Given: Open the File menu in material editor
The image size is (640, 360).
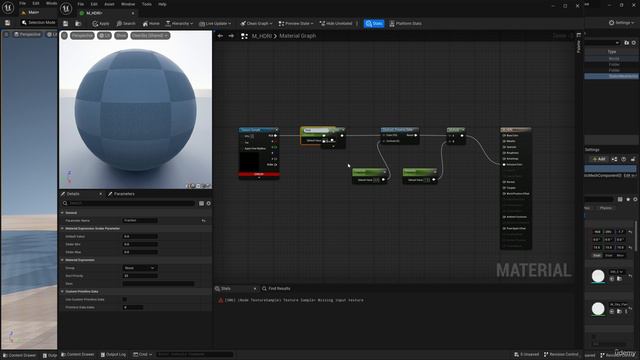Looking at the screenshot, I should [x=81, y=4].
